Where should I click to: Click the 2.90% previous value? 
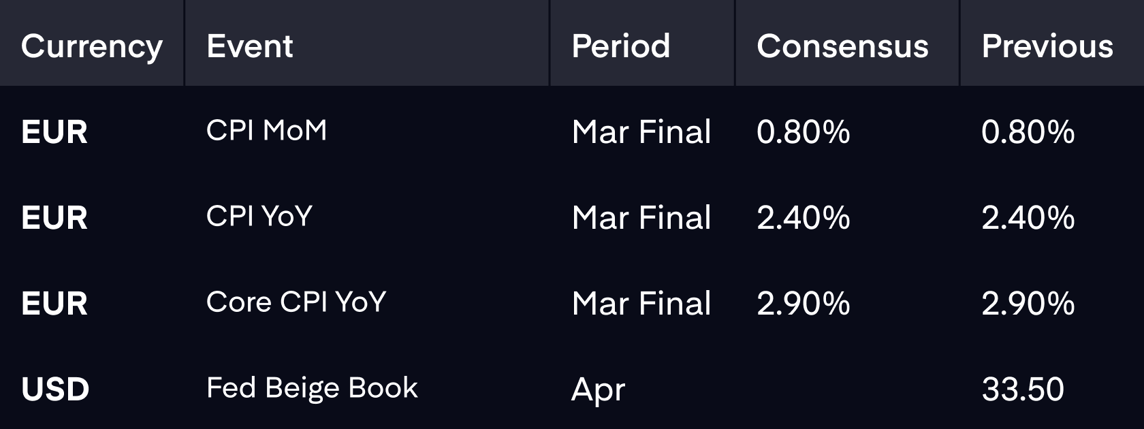(x=1028, y=304)
